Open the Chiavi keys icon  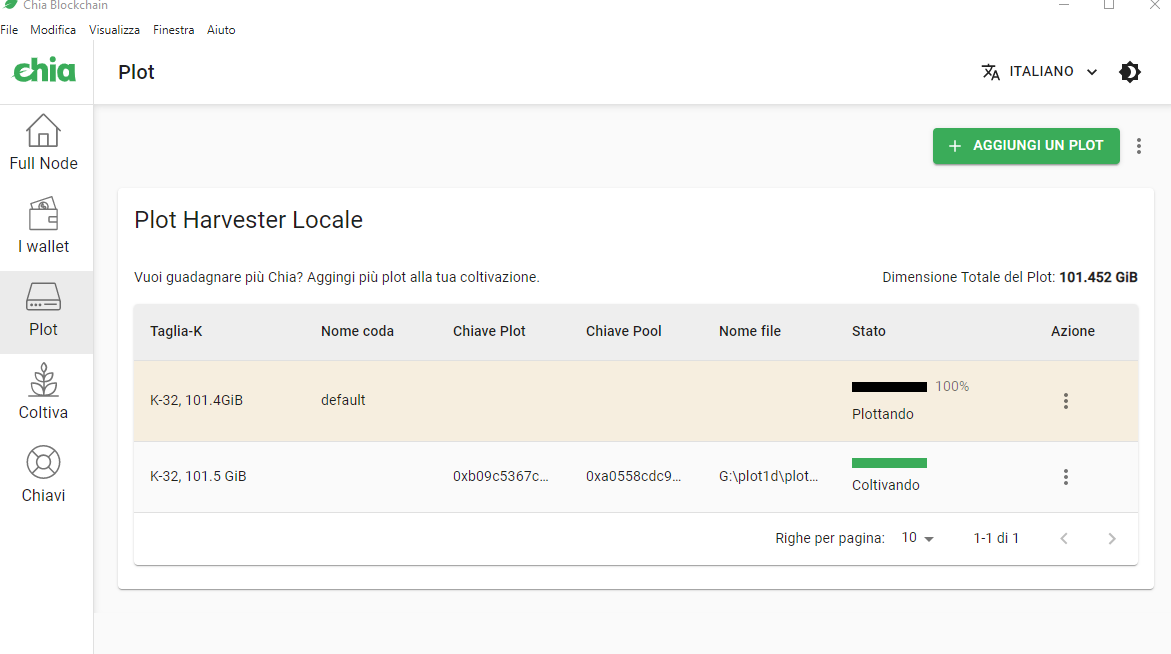(x=43, y=462)
